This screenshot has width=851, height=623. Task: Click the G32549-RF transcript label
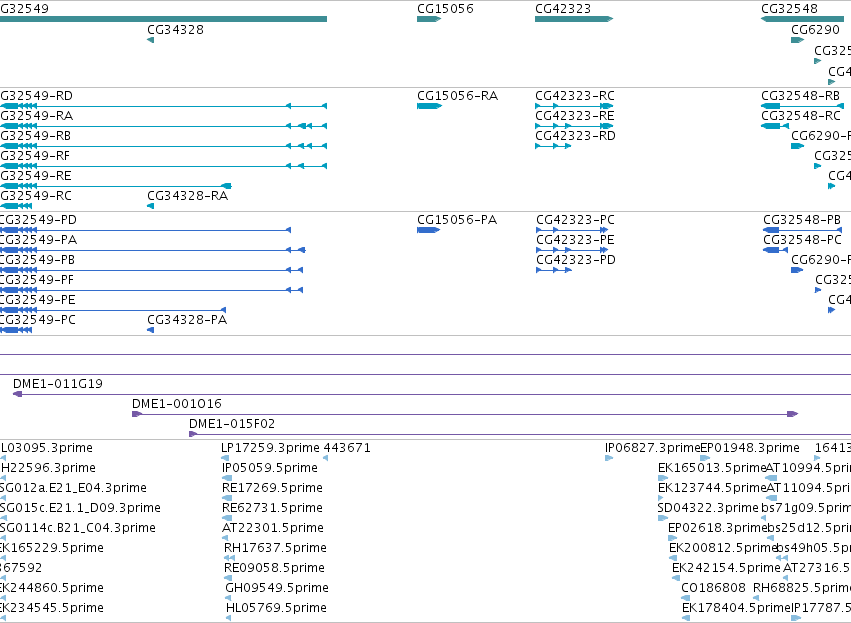tap(35, 156)
